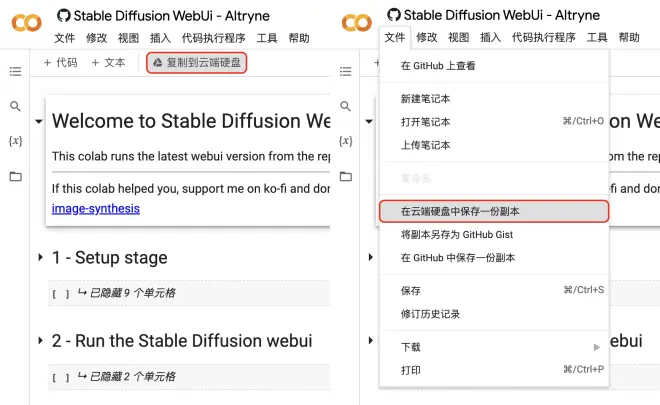
Task: Click the GitHub icon beside the left notebook title
Action: (x=64, y=16)
